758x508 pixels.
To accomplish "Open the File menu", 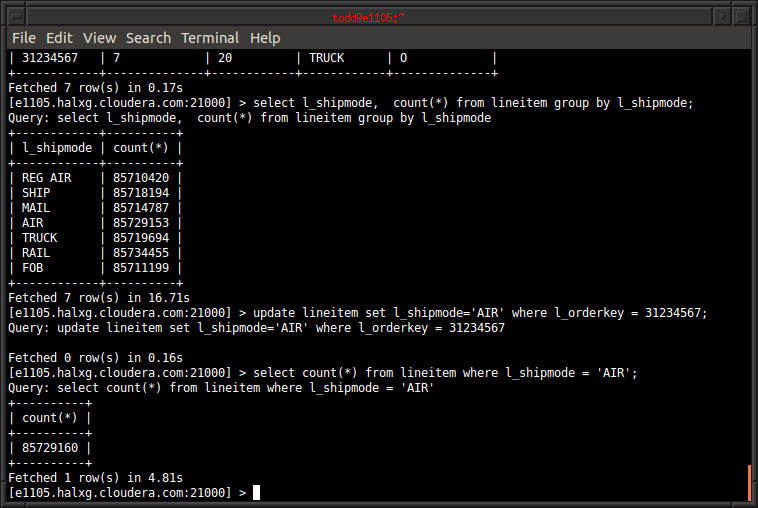I will point(23,38).
